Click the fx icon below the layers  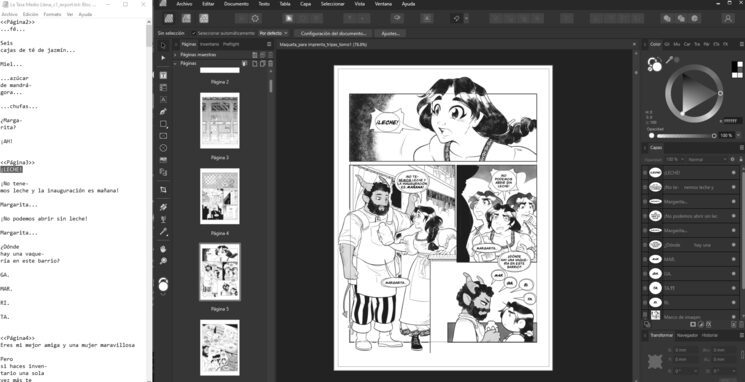pos(708,325)
